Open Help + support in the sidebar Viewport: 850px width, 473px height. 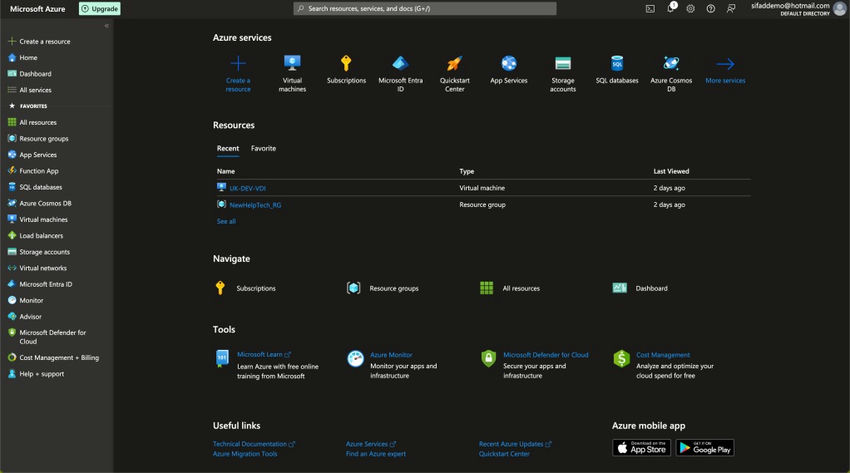[41, 374]
